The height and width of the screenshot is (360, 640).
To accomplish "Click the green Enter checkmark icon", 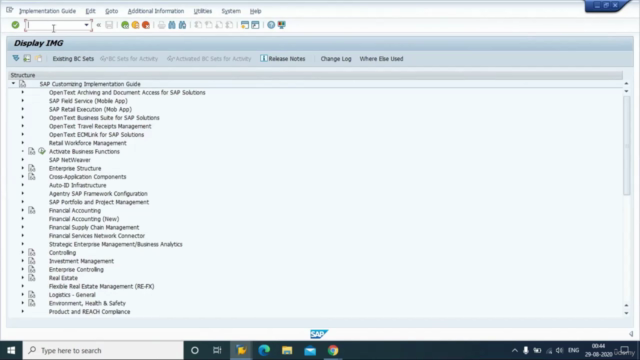I will tap(15, 25).
